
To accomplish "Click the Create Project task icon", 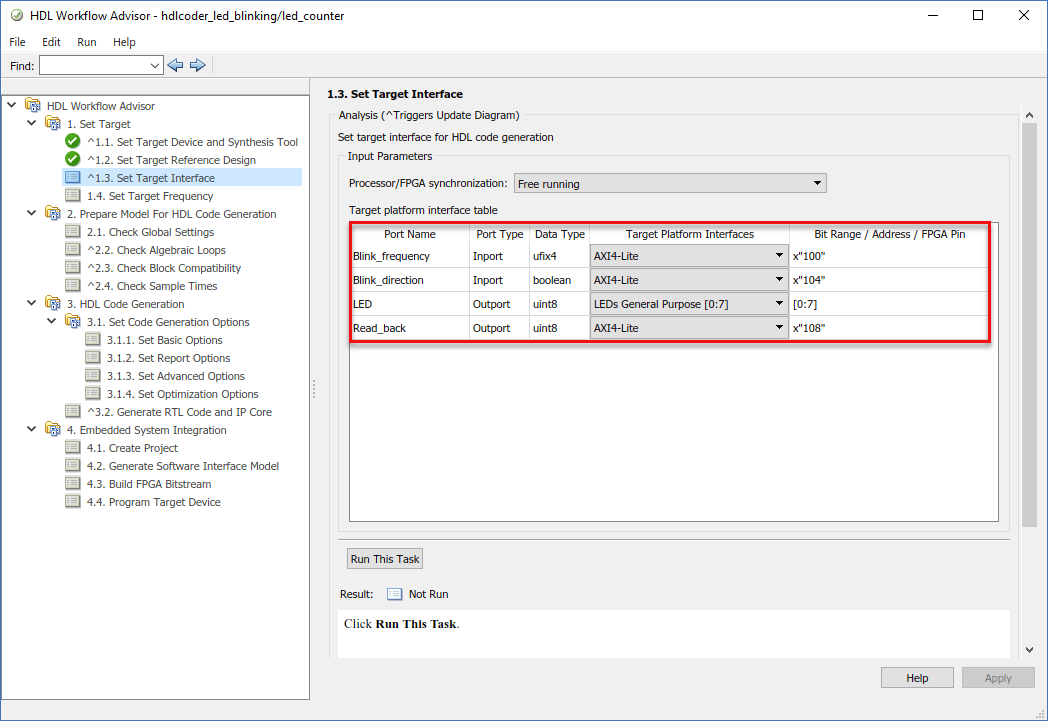I will click(x=72, y=448).
